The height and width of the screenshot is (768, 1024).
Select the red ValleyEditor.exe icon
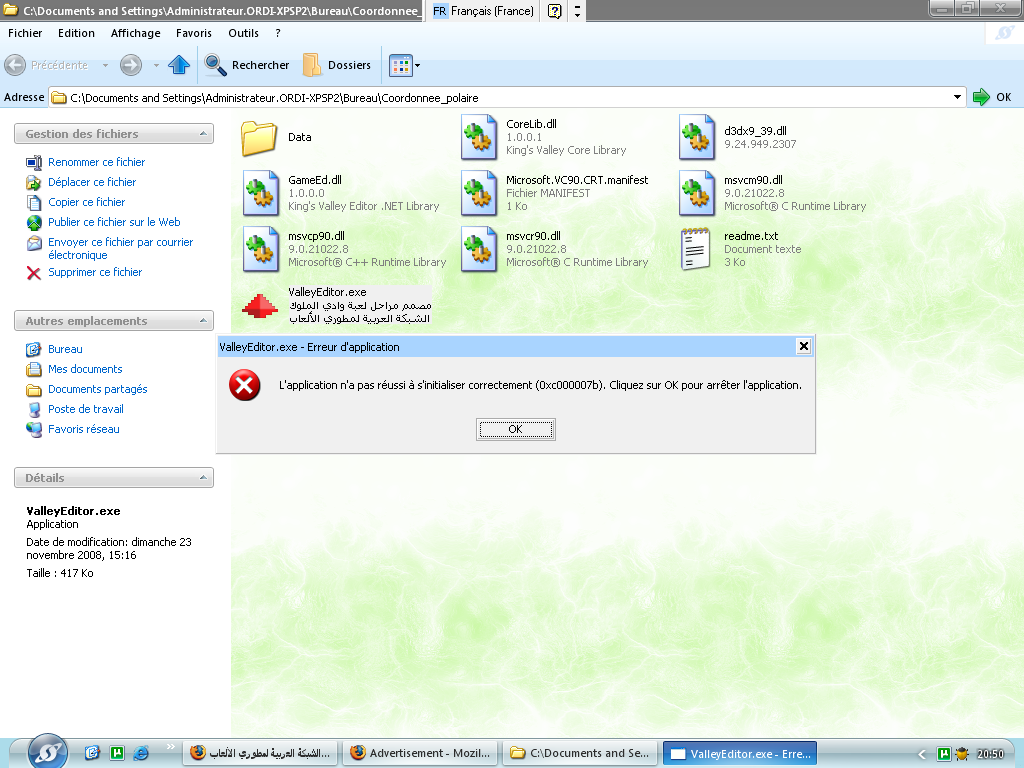[x=260, y=306]
